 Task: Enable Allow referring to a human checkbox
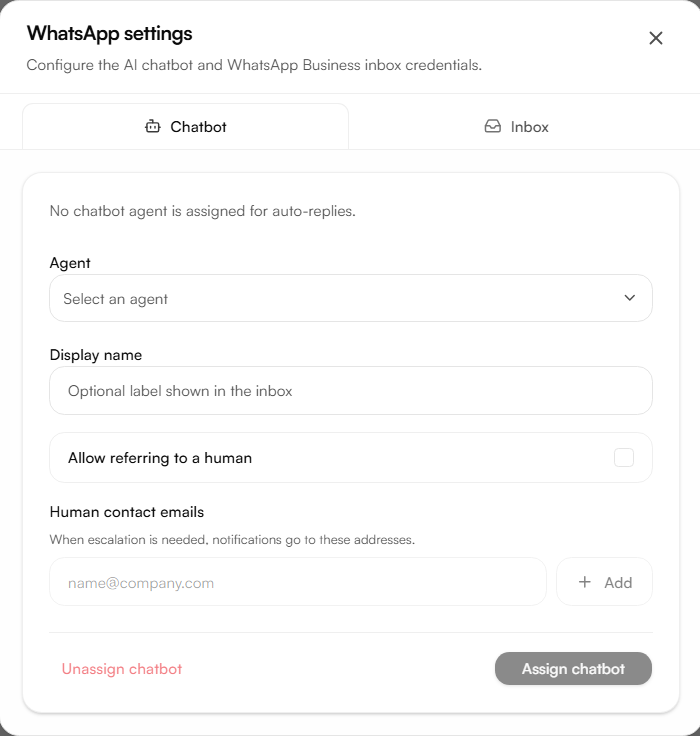point(623,458)
